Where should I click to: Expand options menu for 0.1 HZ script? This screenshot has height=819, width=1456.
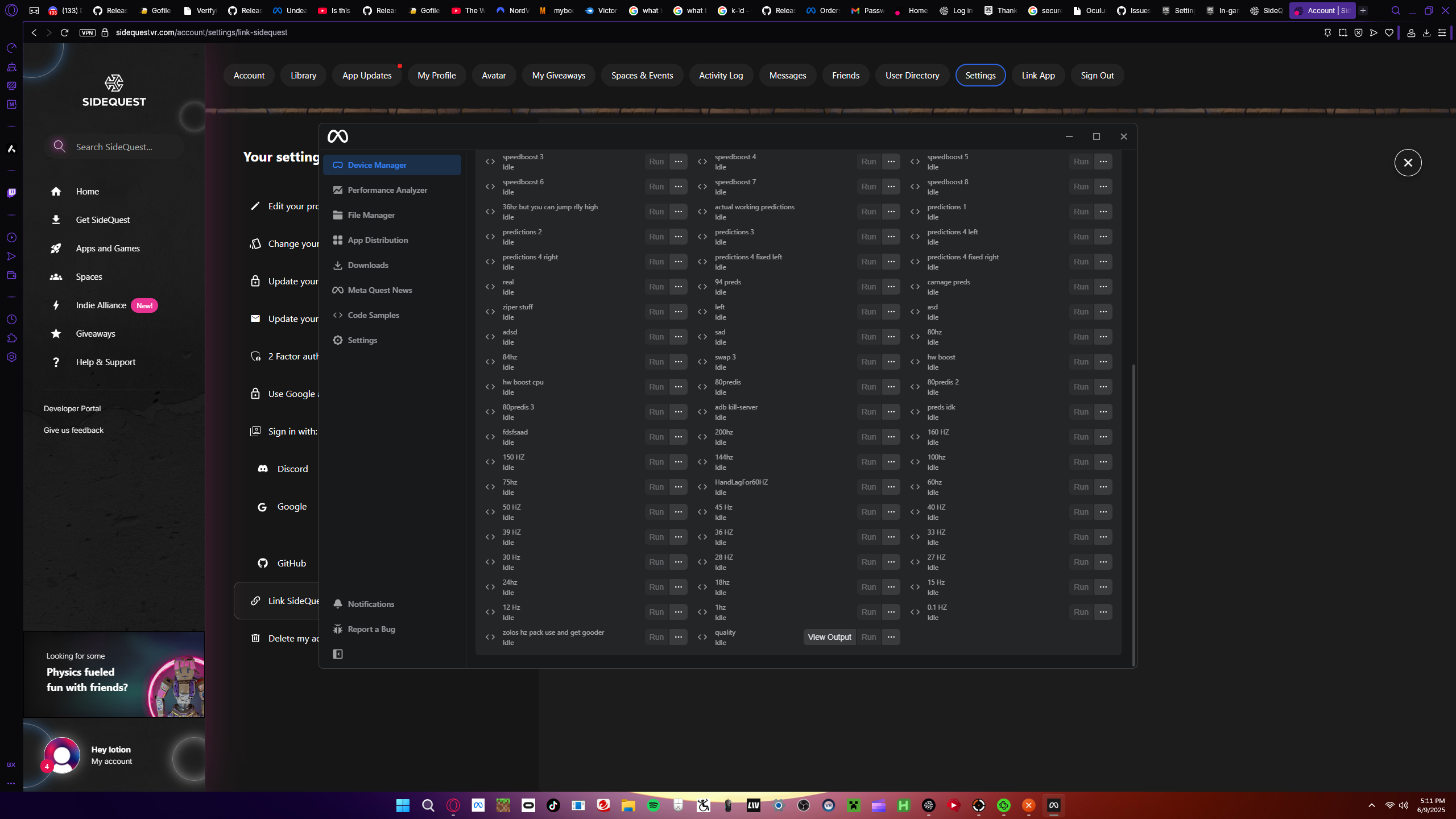(x=1103, y=612)
